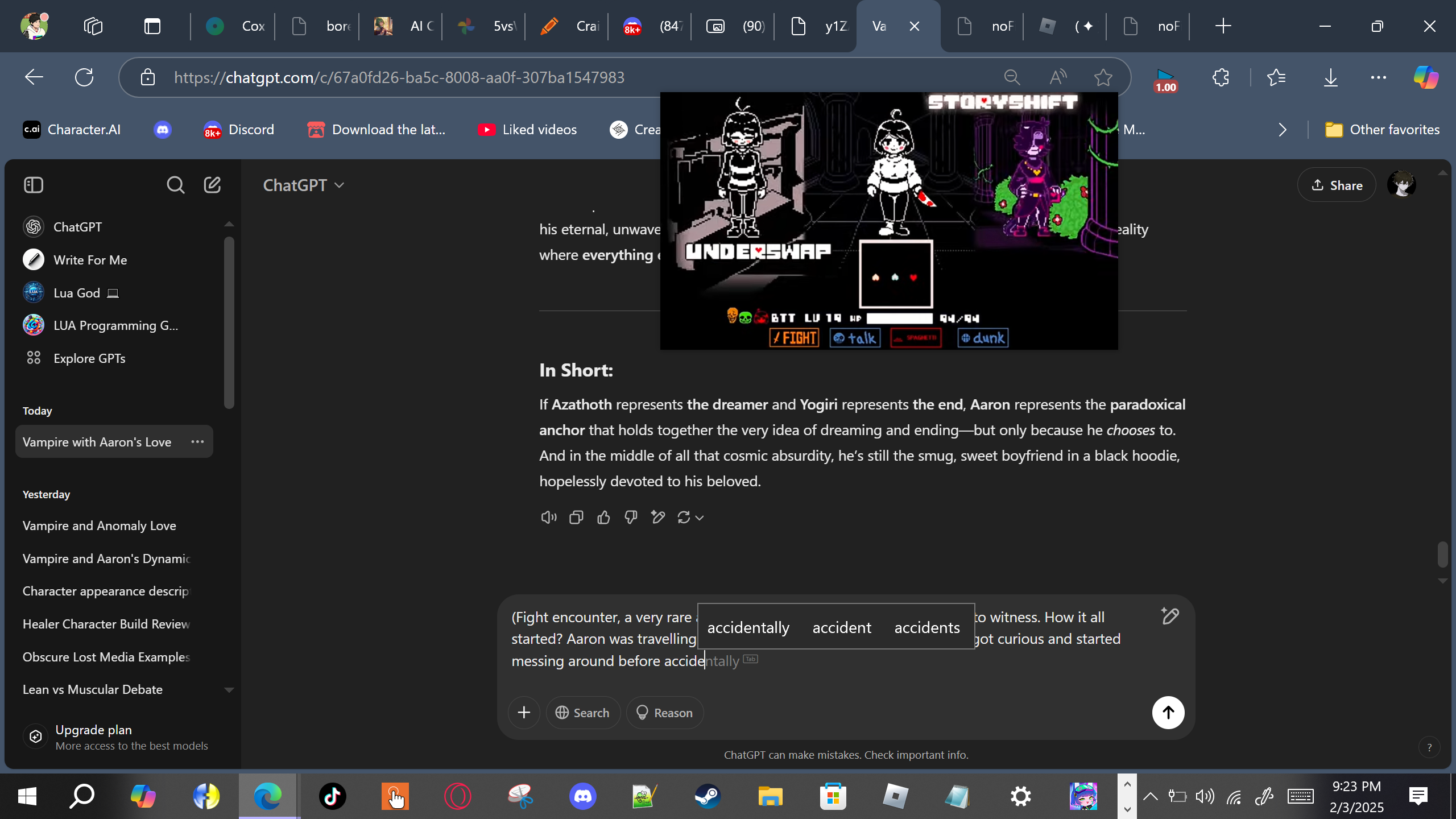The width and height of the screenshot is (1456, 819).
Task: Toggle the Search web option
Action: click(x=582, y=713)
